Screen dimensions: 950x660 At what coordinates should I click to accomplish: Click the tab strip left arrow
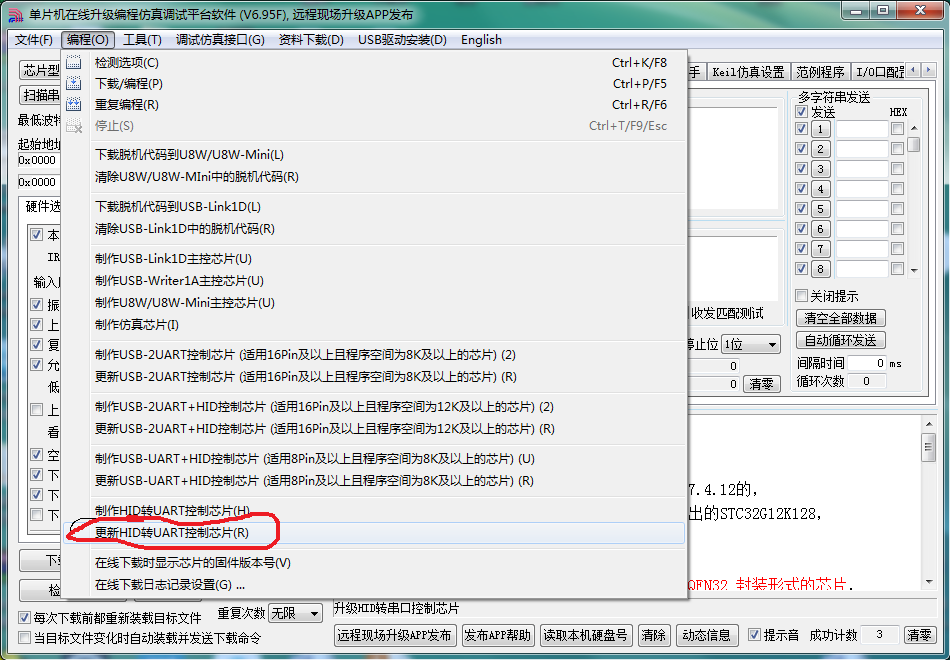pos(914,70)
